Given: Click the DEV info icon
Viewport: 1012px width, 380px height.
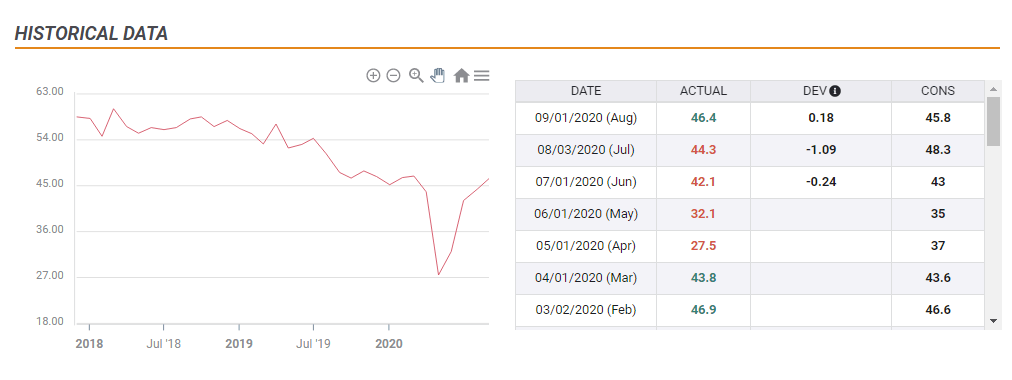Looking at the screenshot, I should click(x=835, y=91).
